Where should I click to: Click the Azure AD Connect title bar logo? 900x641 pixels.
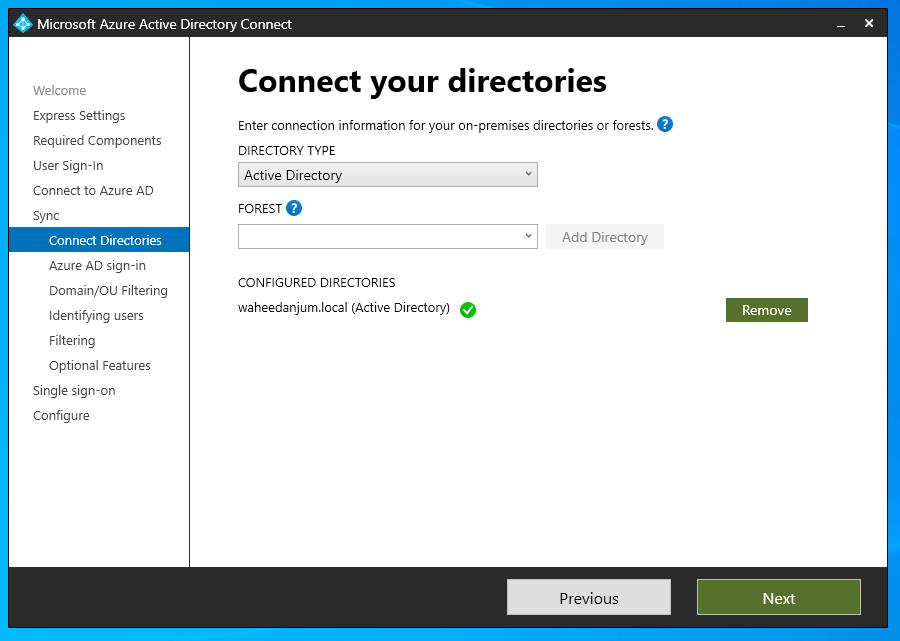click(22, 24)
